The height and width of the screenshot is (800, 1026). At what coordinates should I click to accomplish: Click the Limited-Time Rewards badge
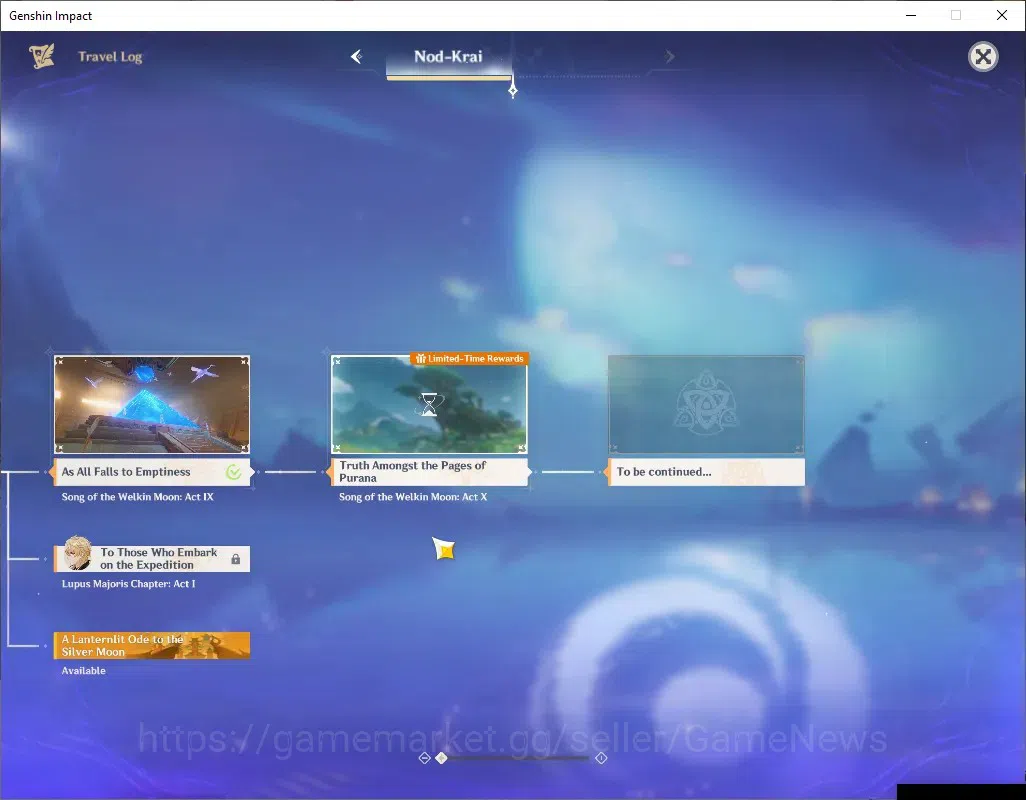pos(470,358)
